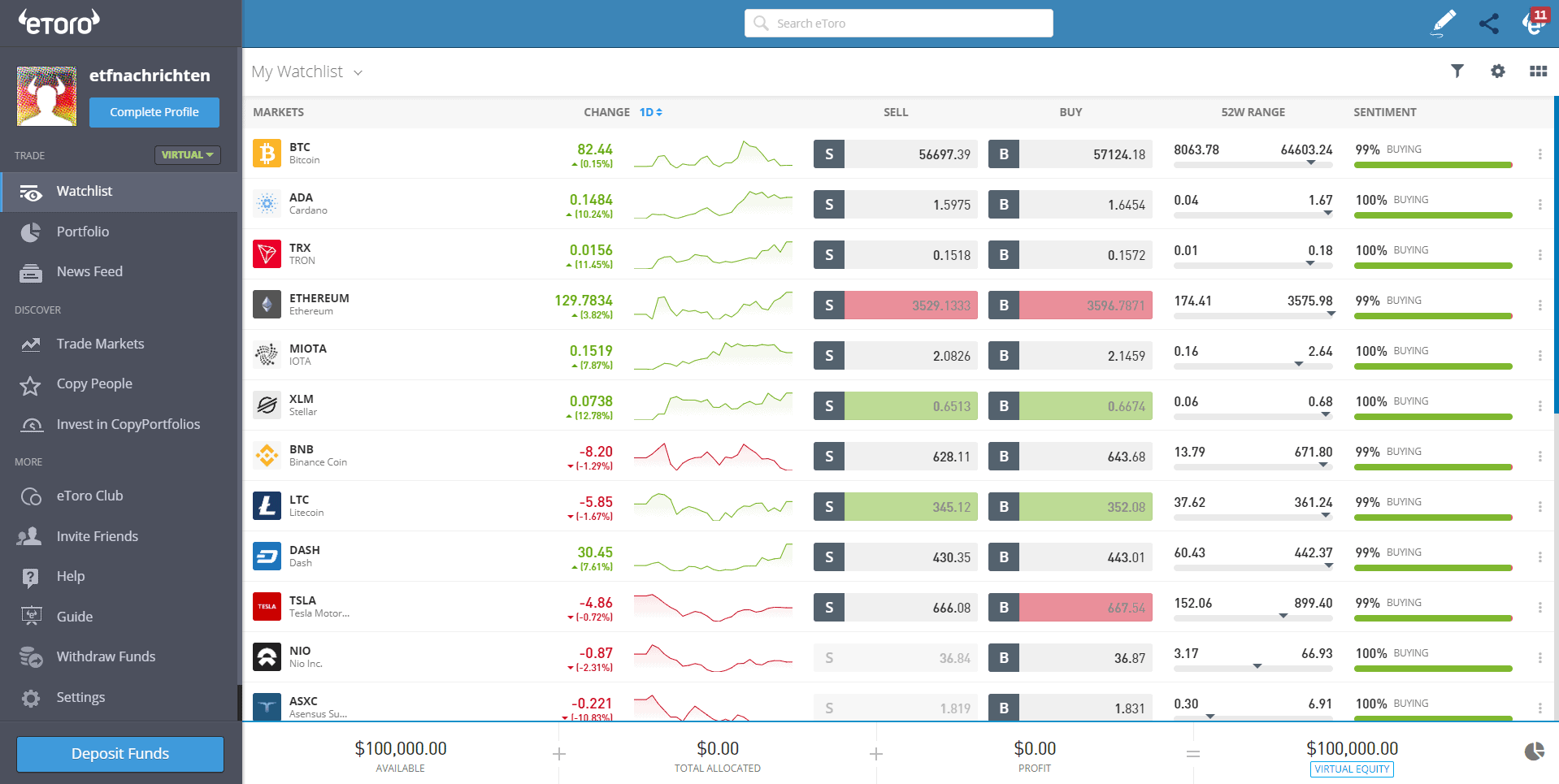Click the Binance Coin logo icon

tap(267, 455)
